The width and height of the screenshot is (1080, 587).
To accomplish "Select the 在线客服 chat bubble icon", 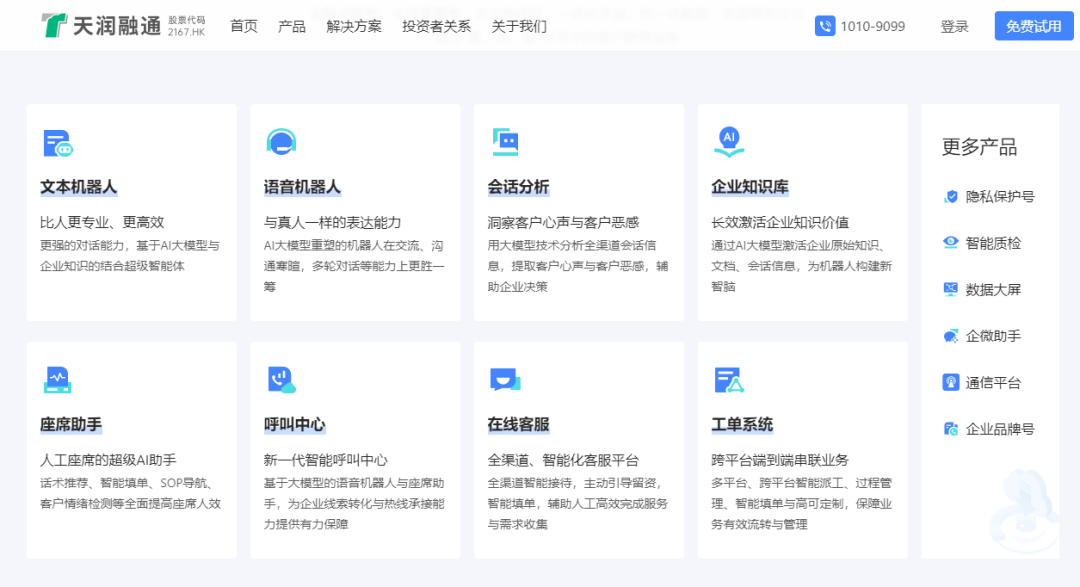I will pos(505,380).
